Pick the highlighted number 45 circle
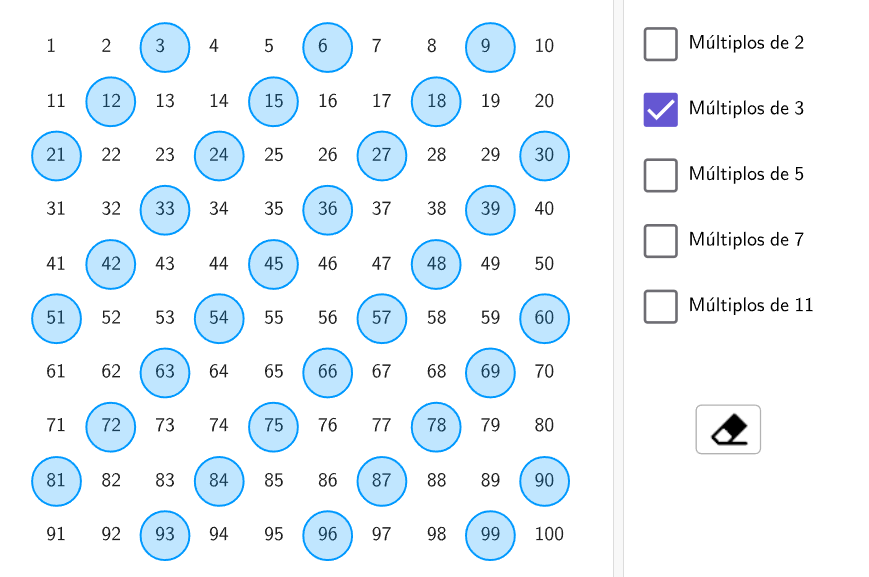Image resolution: width=869 pixels, height=577 pixels. (273, 264)
